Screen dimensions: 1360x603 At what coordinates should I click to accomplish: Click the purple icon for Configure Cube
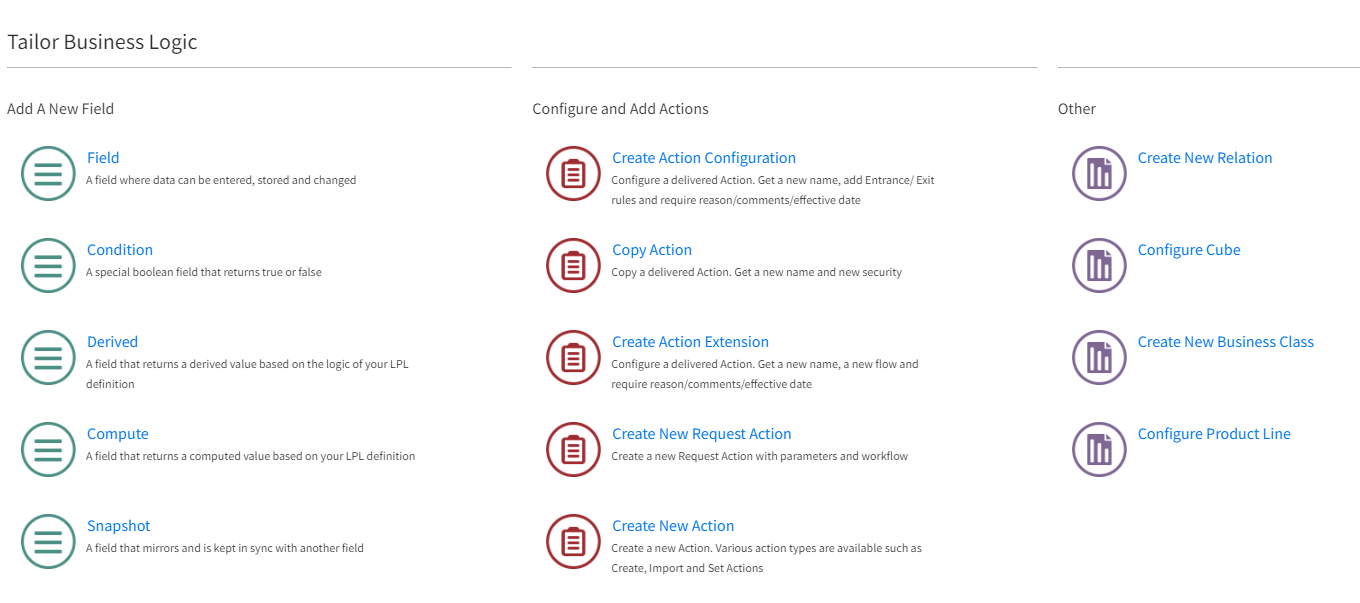(x=1099, y=266)
